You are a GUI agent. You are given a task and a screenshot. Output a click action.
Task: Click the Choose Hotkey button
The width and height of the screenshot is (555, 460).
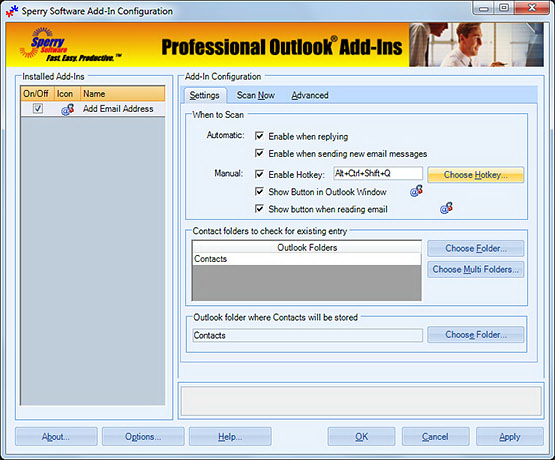(475, 175)
